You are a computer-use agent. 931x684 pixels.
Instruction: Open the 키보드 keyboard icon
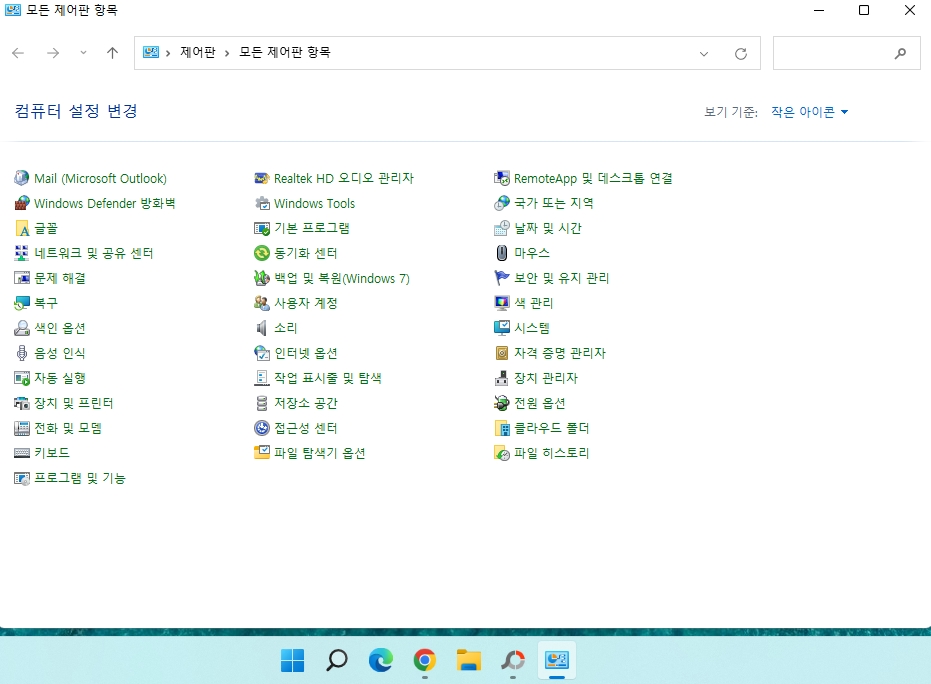[x=21, y=453]
